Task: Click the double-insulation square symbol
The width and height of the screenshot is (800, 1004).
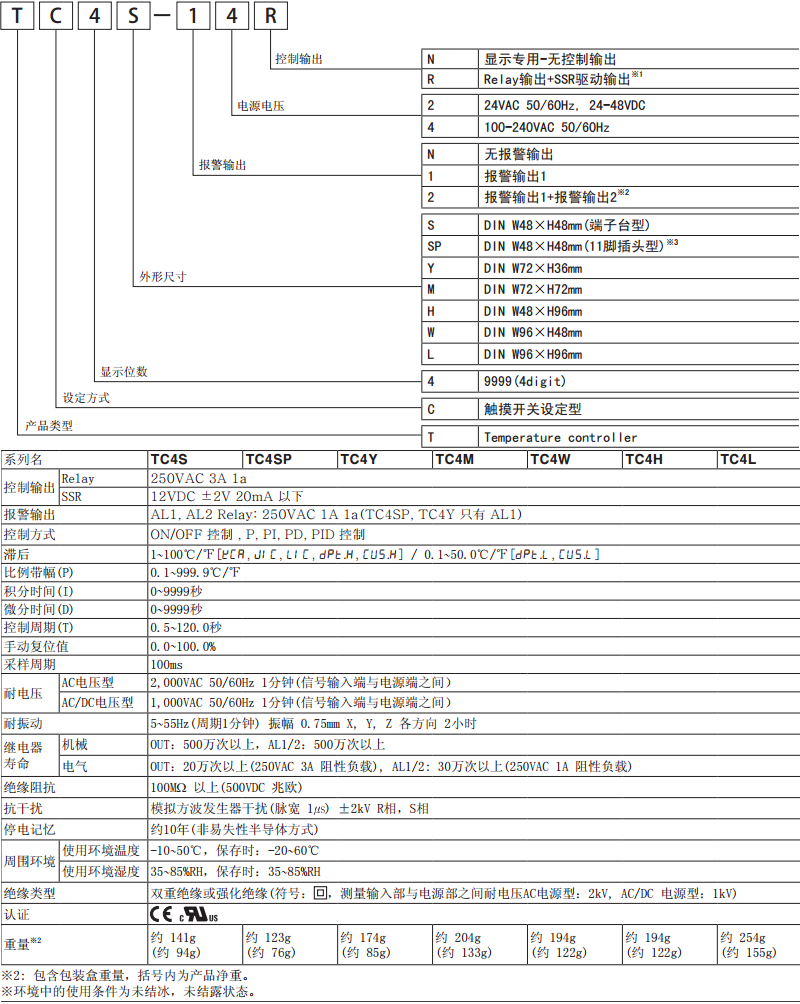Action: coord(320,893)
